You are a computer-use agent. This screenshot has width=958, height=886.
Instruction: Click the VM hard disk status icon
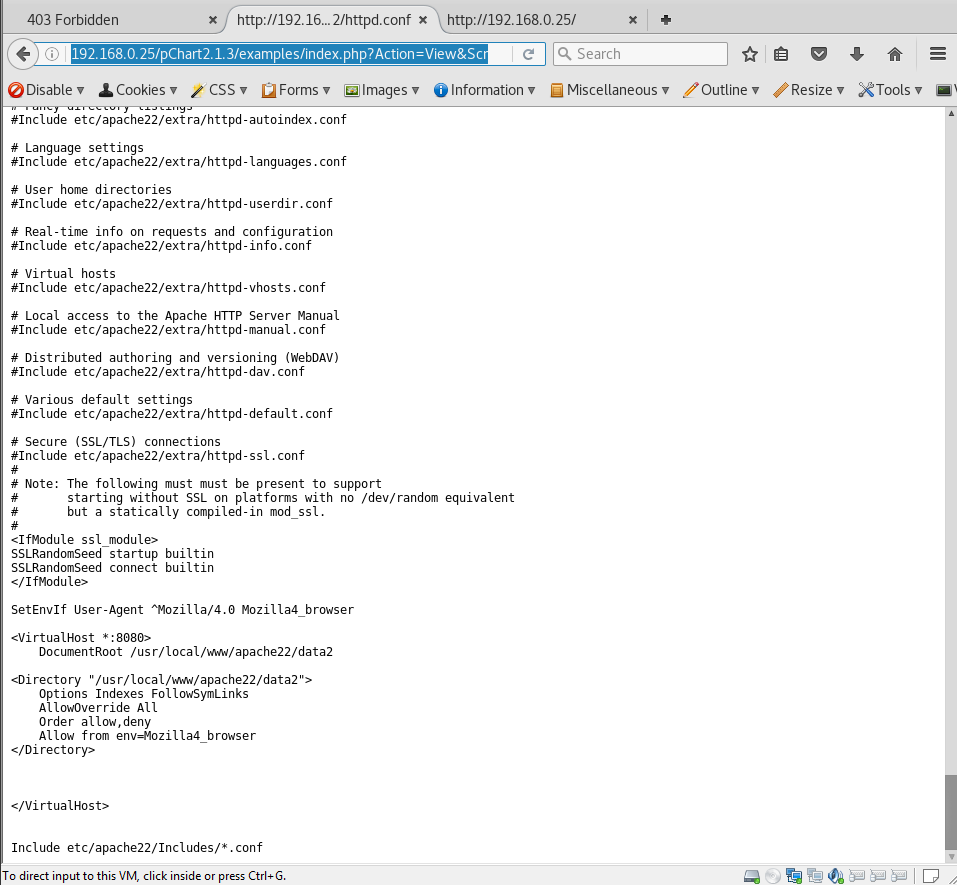[x=751, y=877]
